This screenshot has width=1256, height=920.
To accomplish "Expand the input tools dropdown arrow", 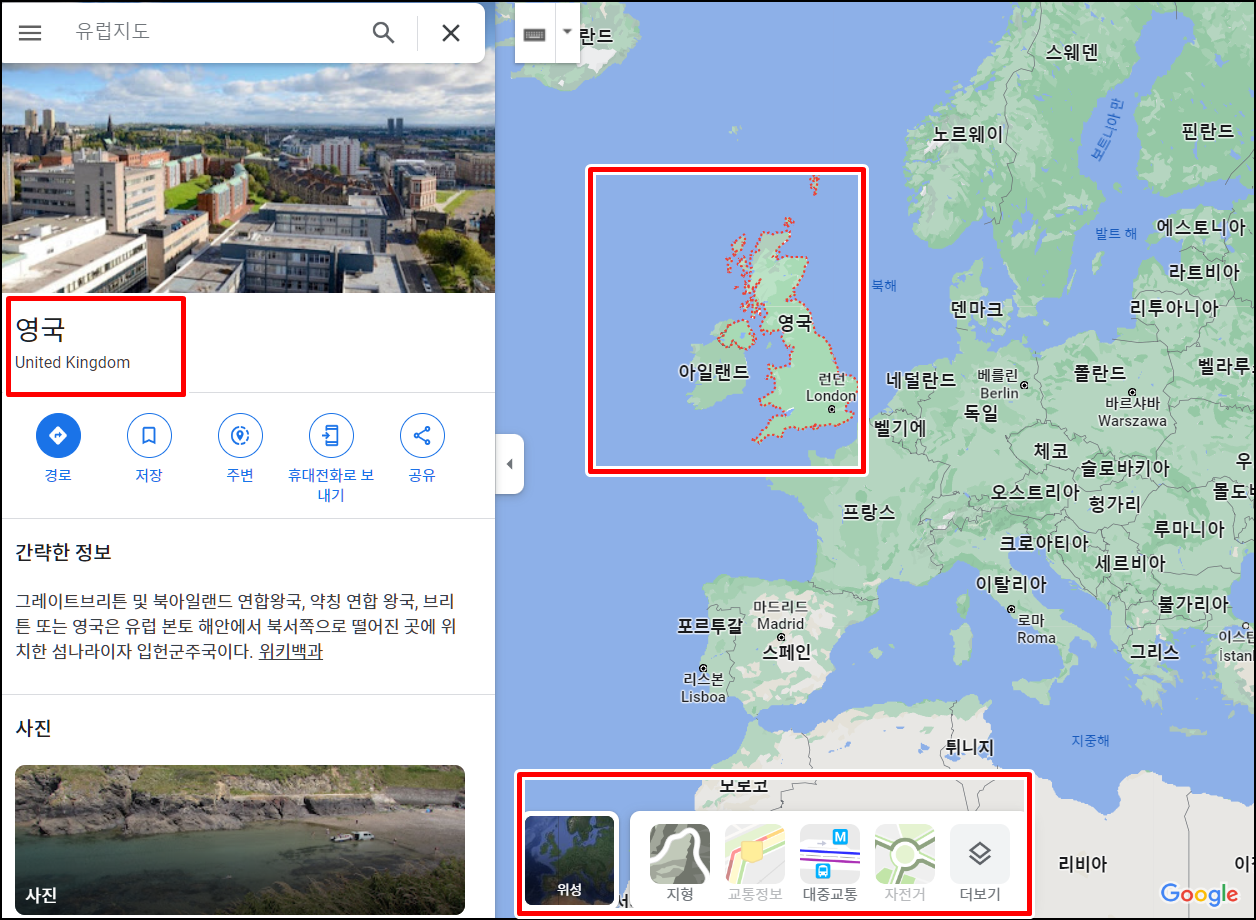I will click(x=567, y=31).
